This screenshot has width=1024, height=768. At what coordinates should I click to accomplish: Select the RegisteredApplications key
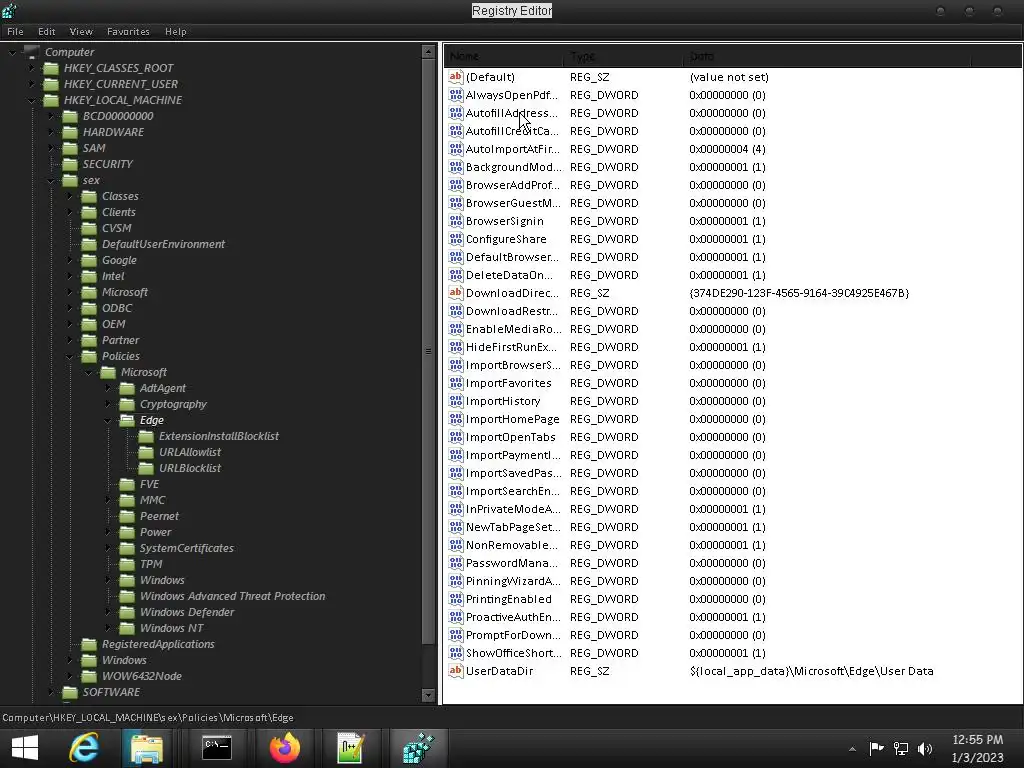[x=158, y=644]
